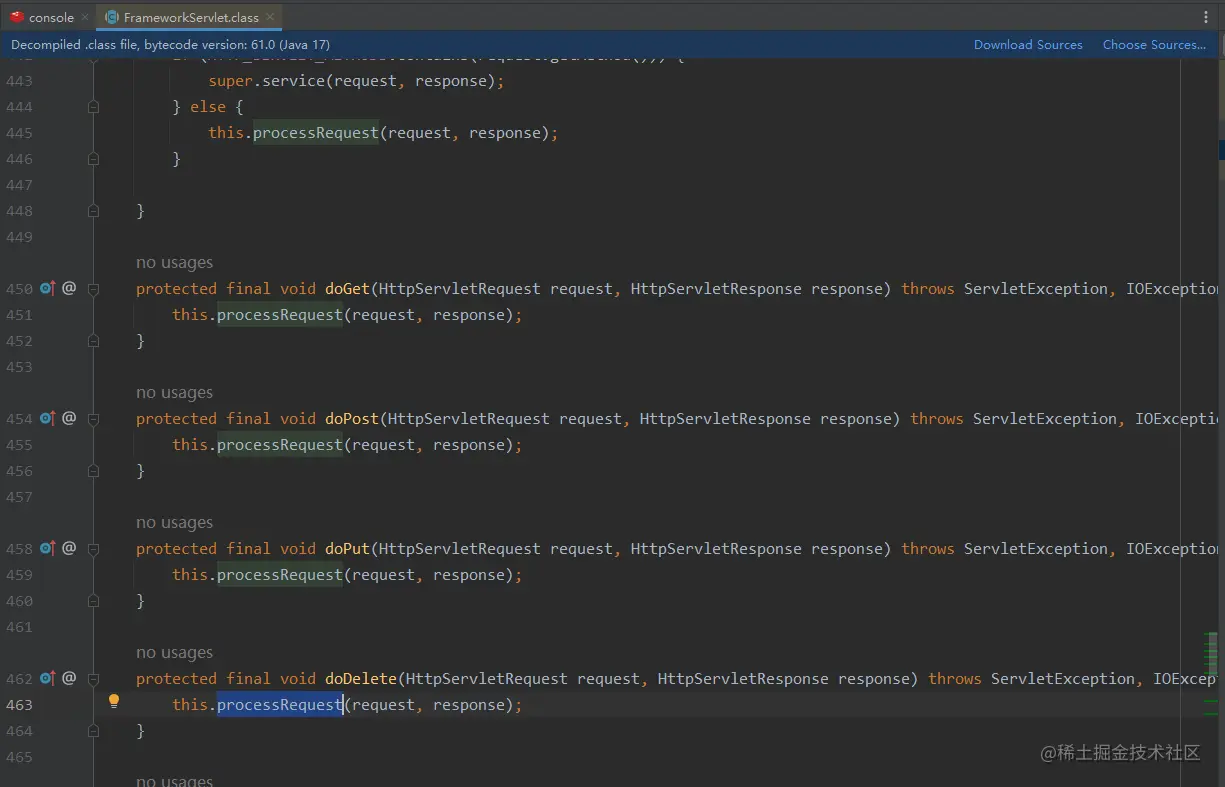Click "throws" keyword in the doGet signature

[x=928, y=289]
